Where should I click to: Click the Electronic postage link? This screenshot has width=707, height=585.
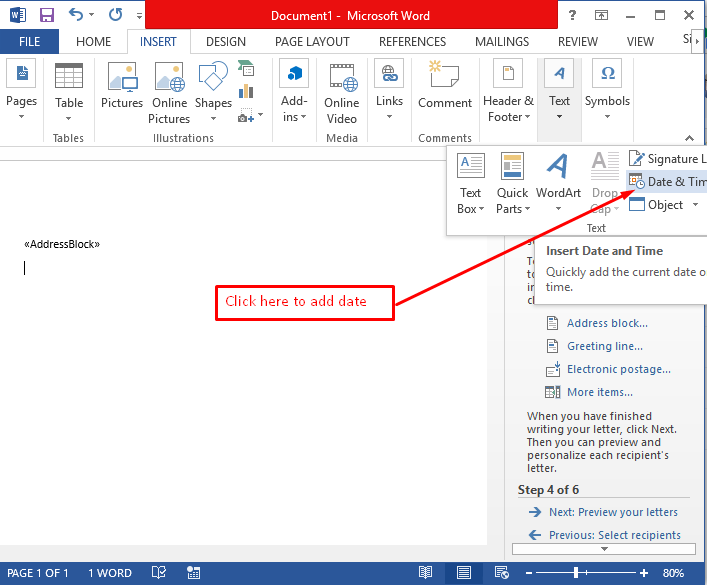click(x=619, y=369)
